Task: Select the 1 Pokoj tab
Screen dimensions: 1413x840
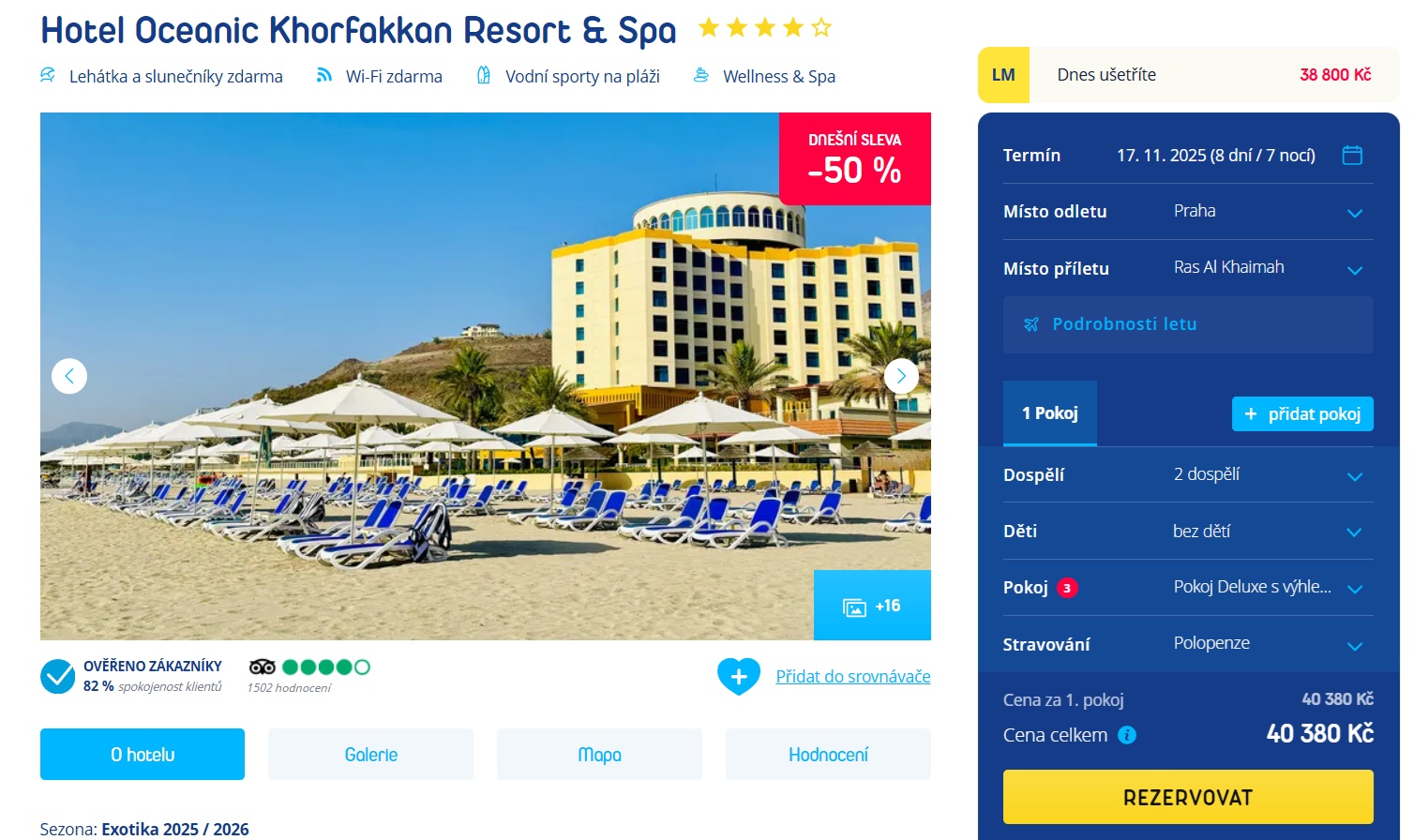Action: coord(1050,413)
